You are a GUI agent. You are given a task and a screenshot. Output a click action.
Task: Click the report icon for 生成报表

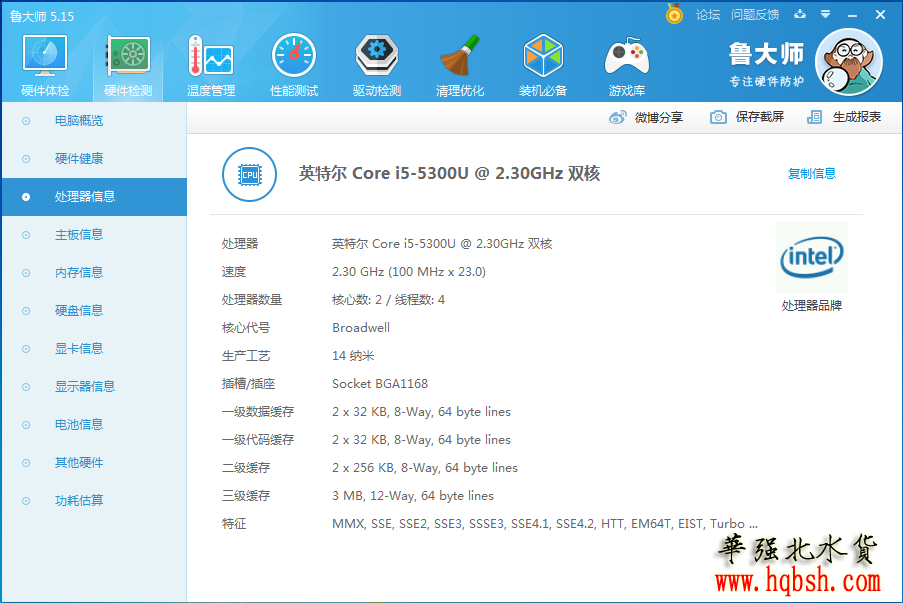814,117
